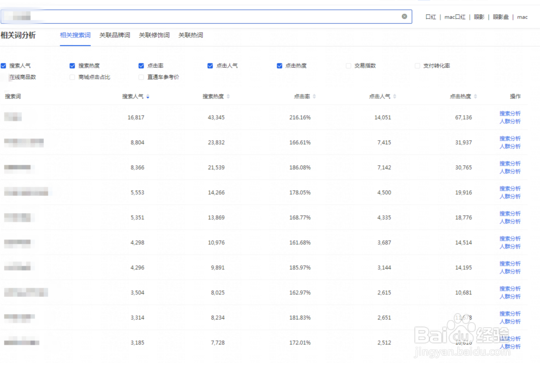540x371 pixels.
Task: Switch to the 关联热词 tab
Action: pos(191,35)
